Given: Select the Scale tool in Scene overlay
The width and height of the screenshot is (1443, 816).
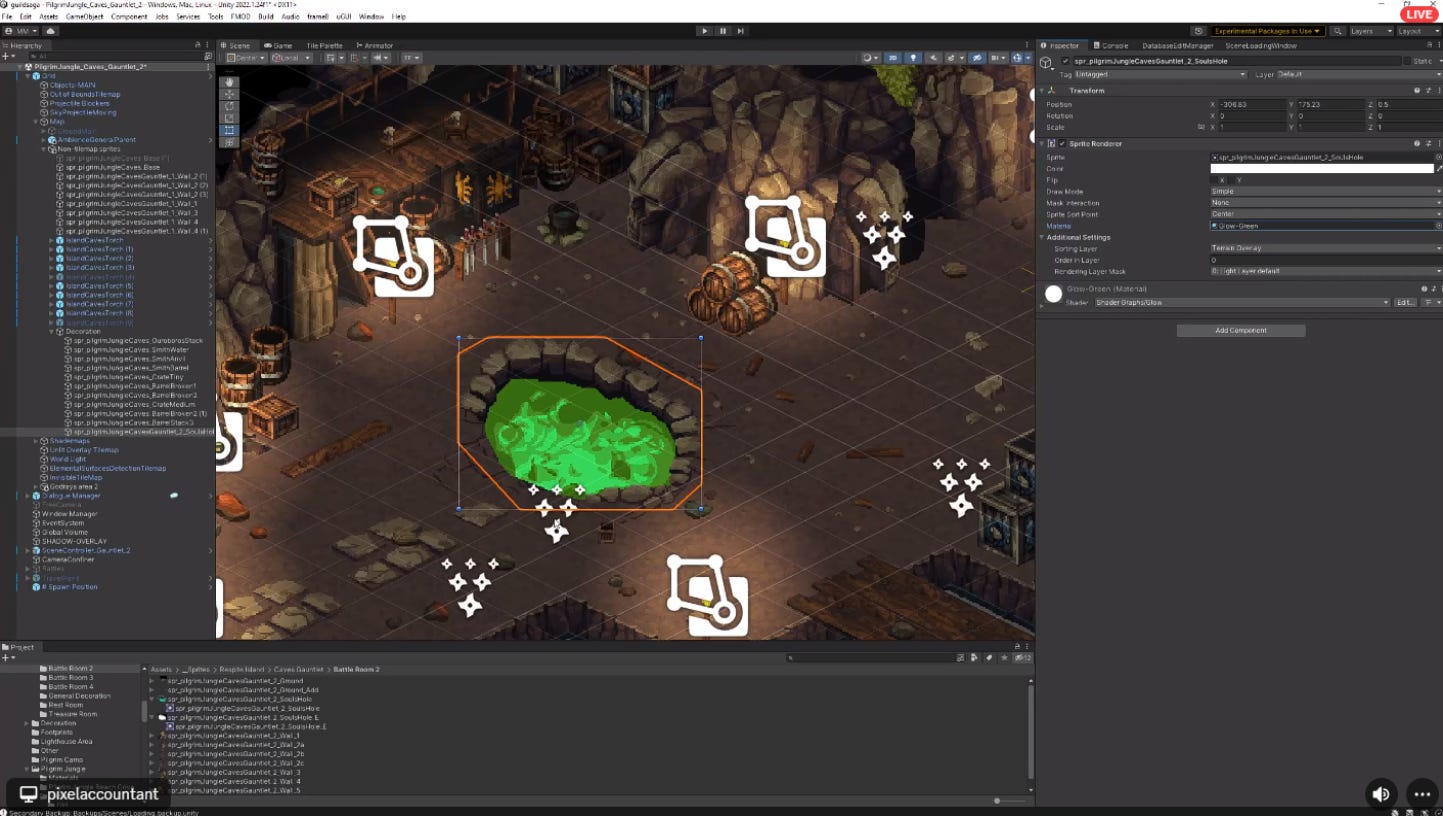Looking at the screenshot, I should (x=229, y=118).
